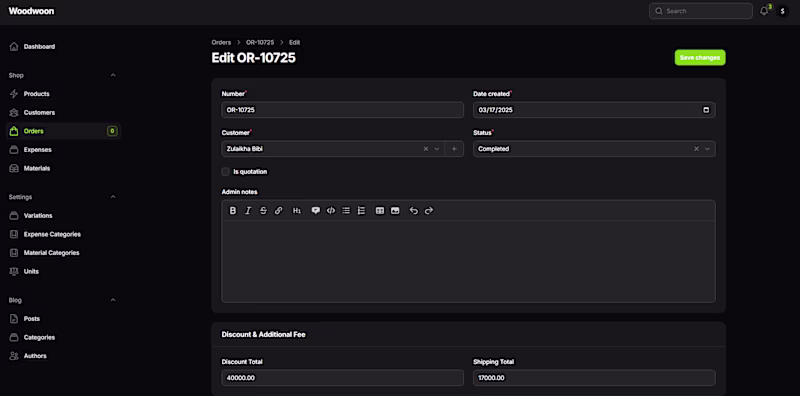Click the Expense Categories icon
Screen dimensions: 800x396
(14, 234)
